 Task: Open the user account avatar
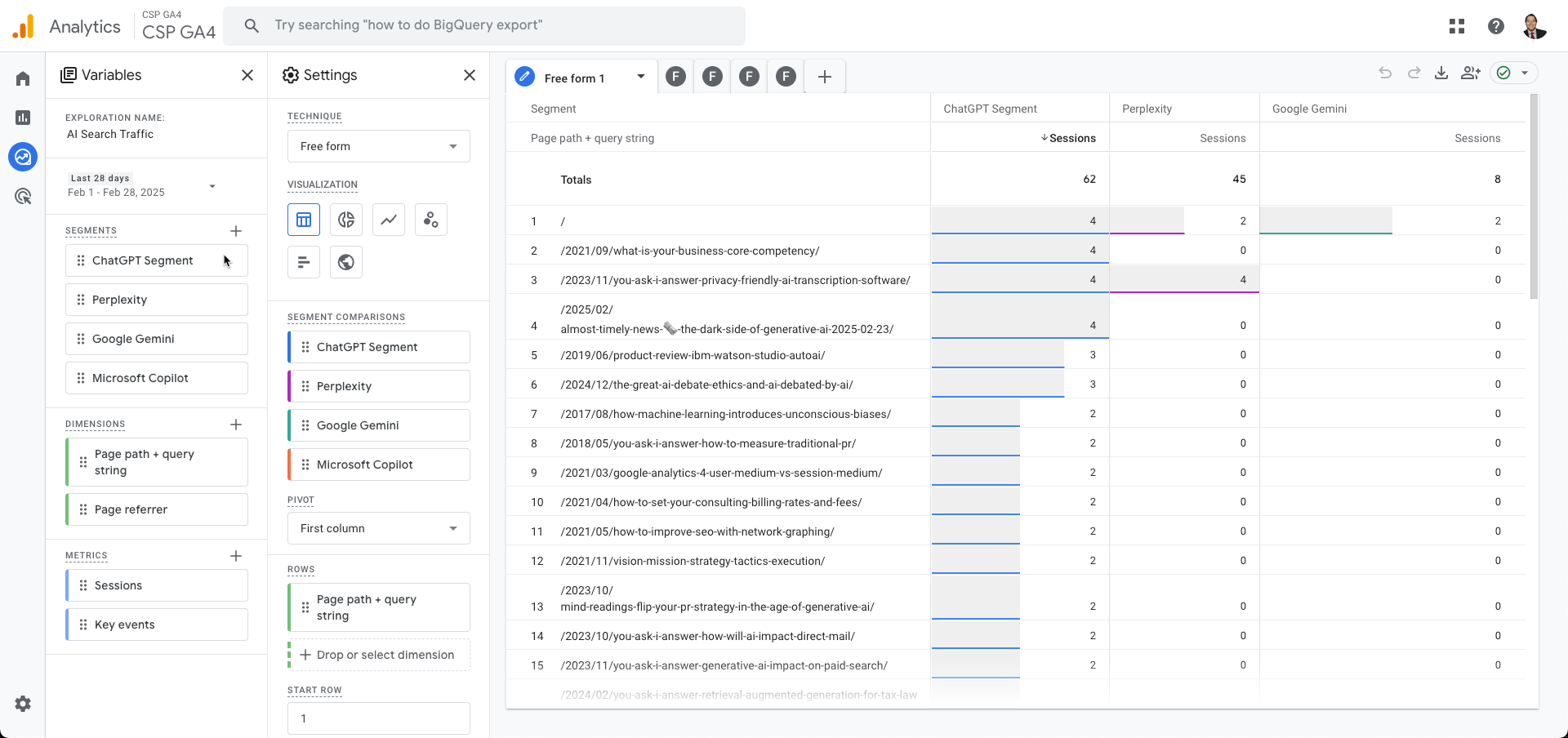(x=1535, y=26)
